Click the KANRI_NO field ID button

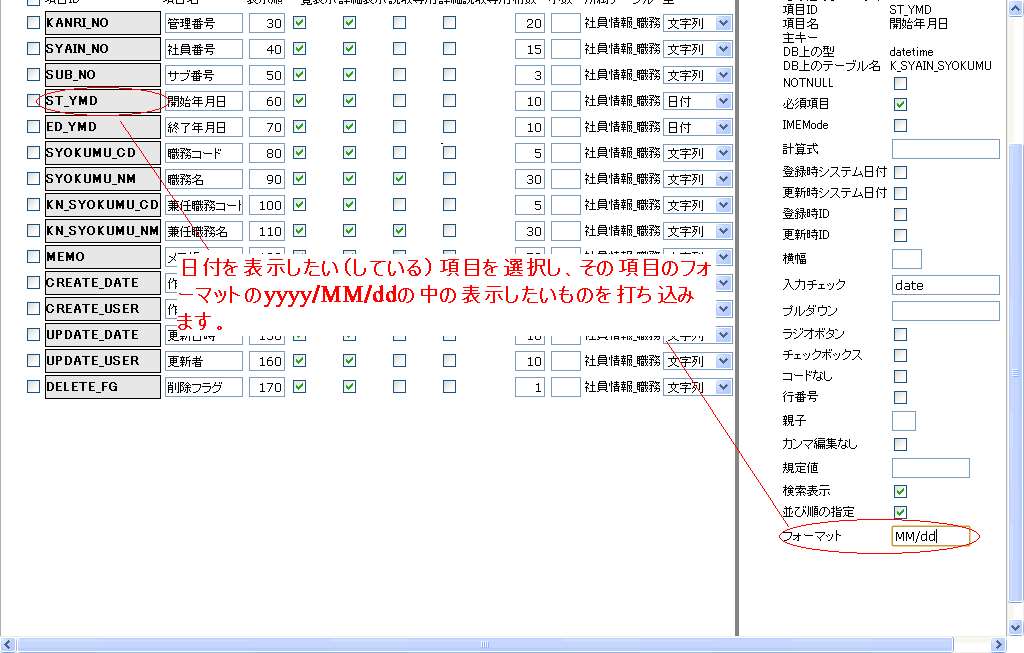tap(102, 23)
